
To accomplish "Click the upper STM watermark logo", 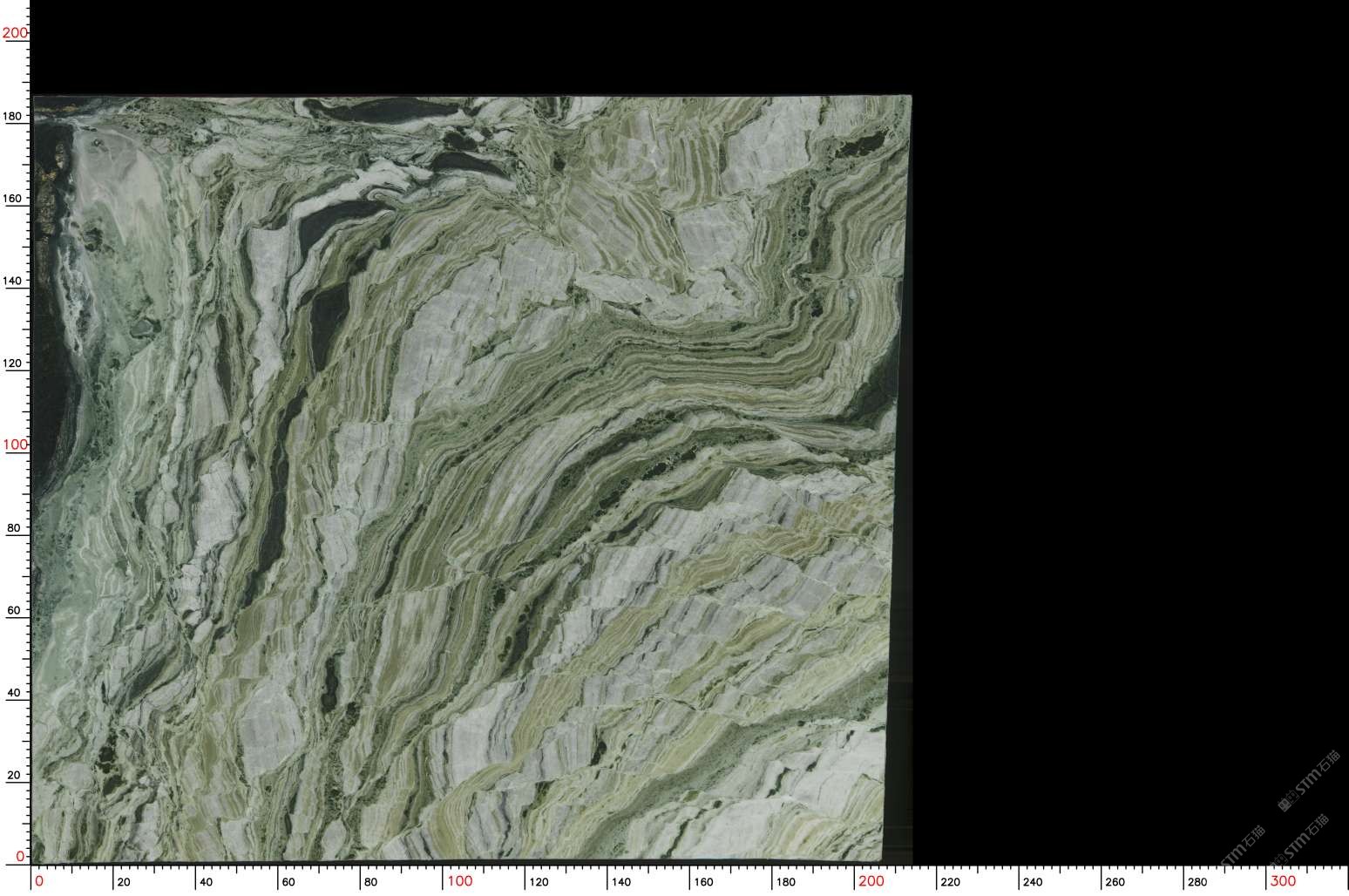I will point(1308,782).
